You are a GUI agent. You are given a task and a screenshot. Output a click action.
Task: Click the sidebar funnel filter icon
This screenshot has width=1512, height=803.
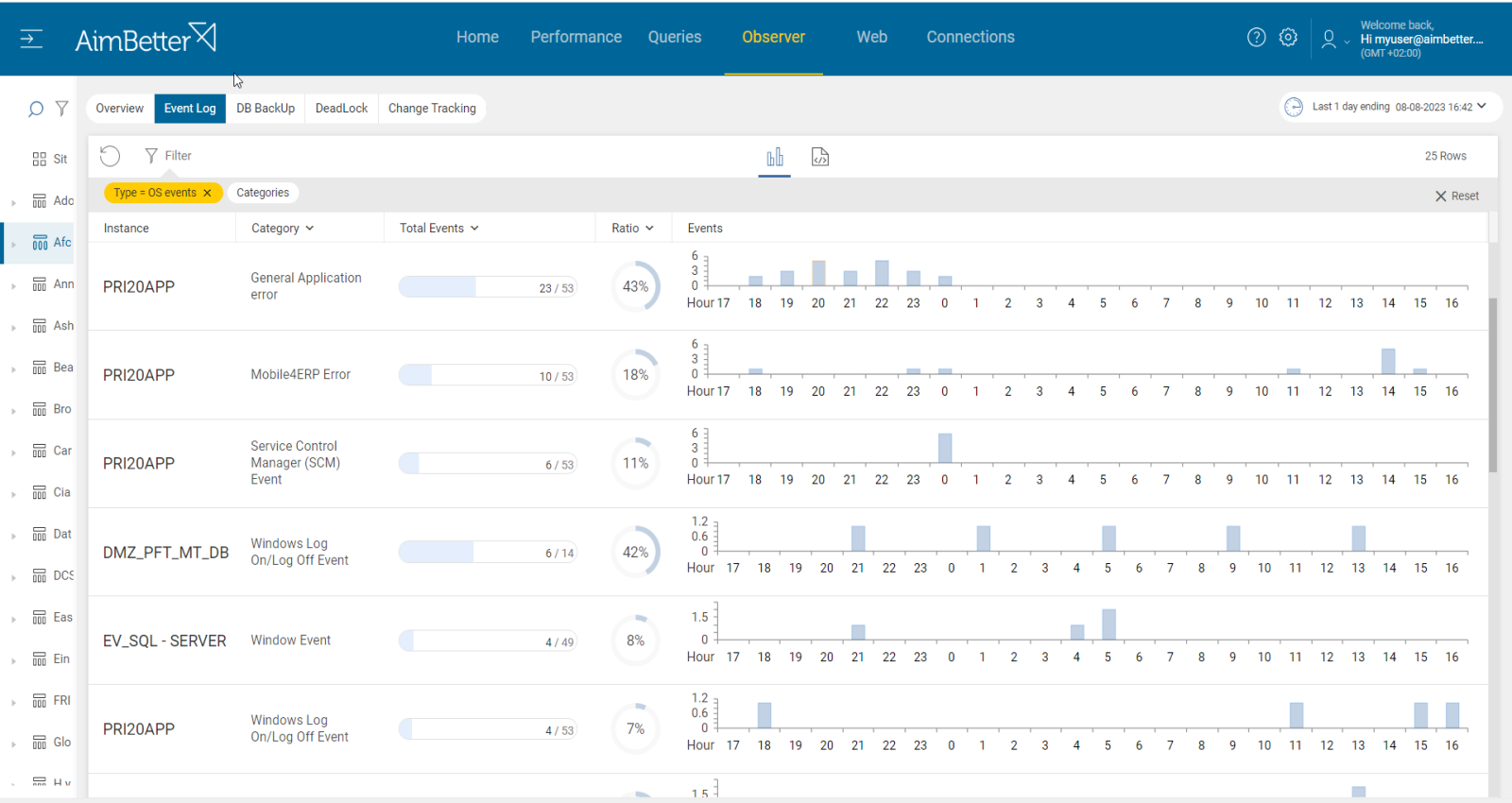click(x=61, y=109)
